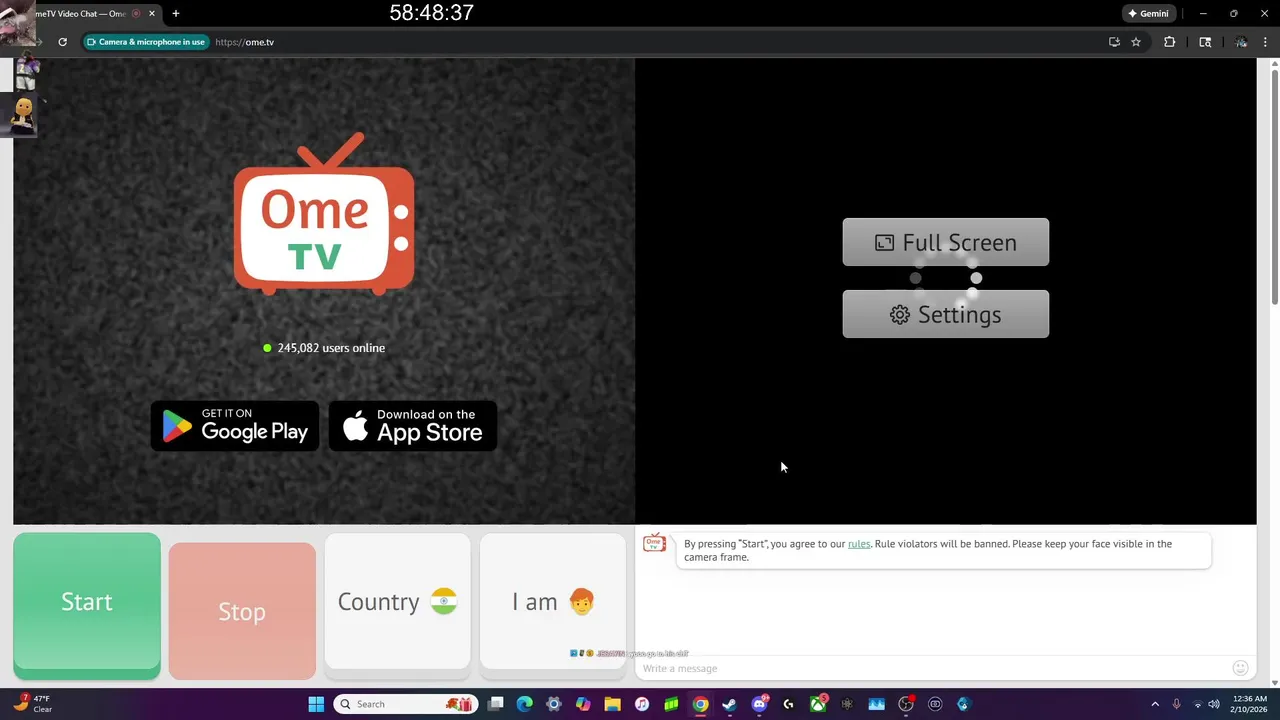This screenshot has width=1280, height=720.
Task: Open the Xbox app from the taskbar
Action: coord(818,704)
